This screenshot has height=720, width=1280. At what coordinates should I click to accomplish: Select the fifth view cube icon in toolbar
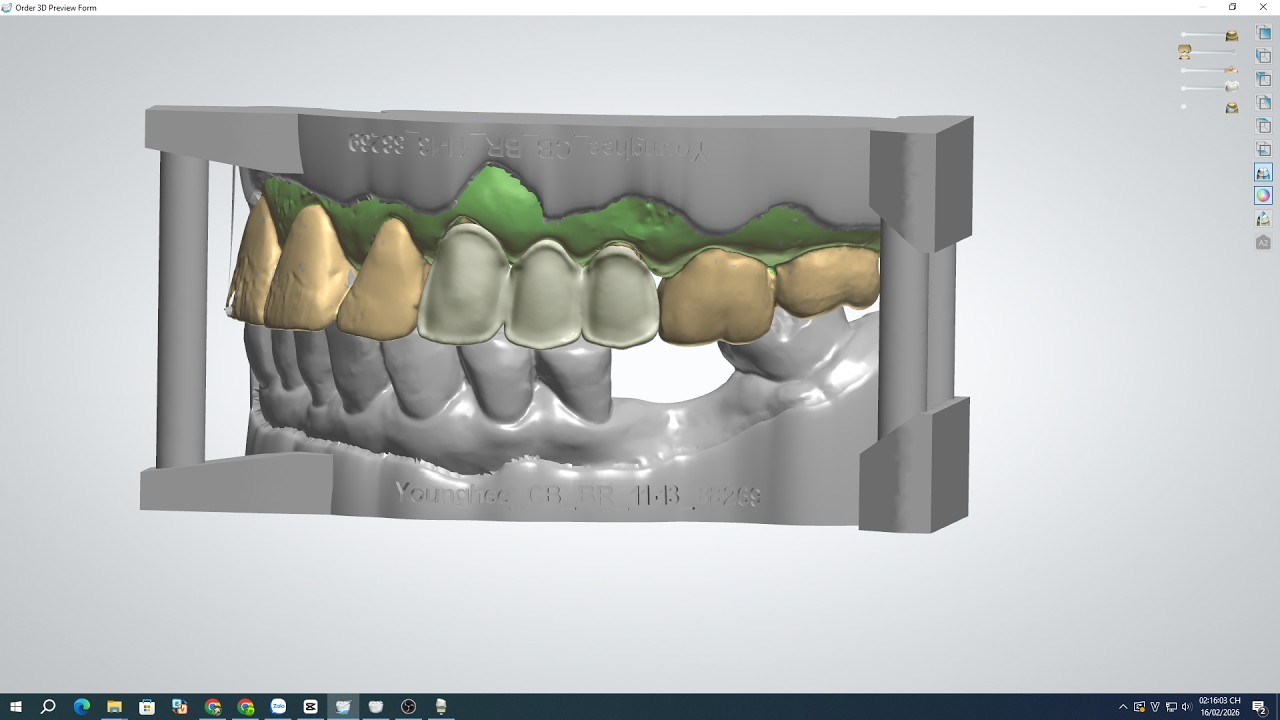1264,126
